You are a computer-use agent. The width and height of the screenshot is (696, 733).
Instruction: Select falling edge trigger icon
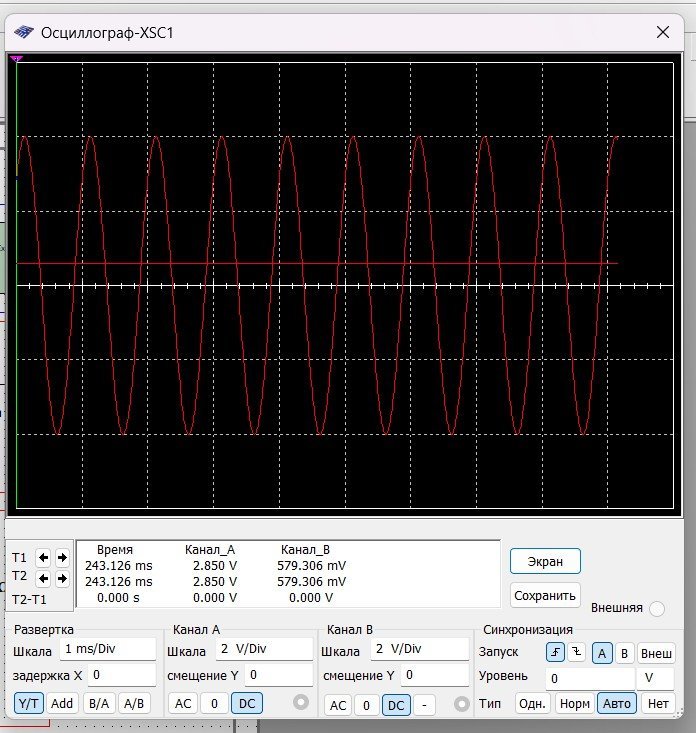(x=575, y=653)
